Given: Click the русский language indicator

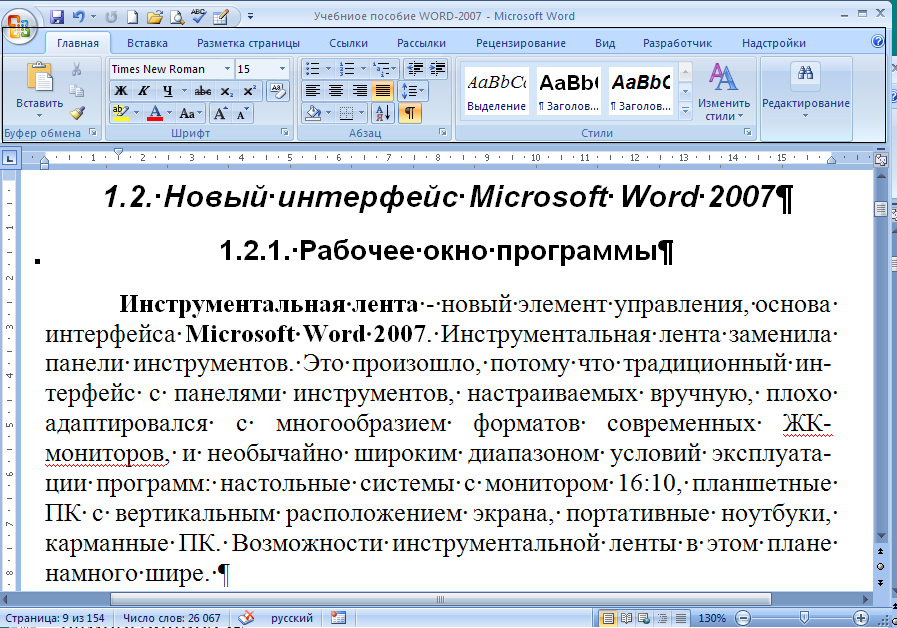Looking at the screenshot, I should (x=292, y=618).
